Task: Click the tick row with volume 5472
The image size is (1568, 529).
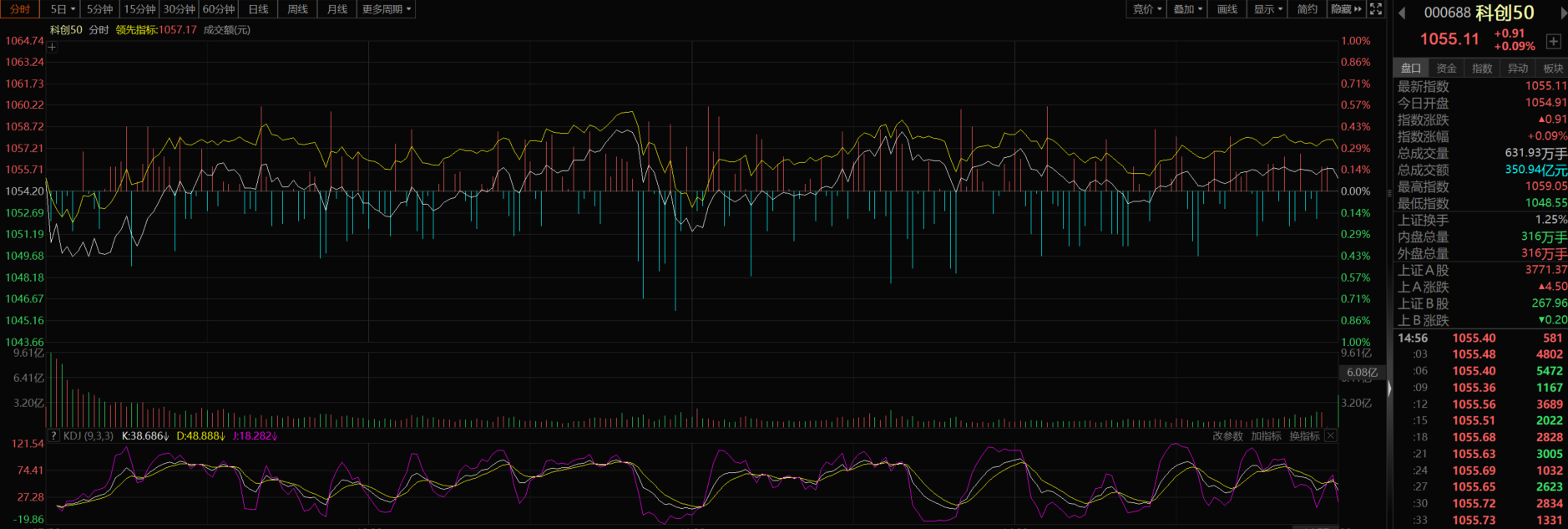Action: point(1481,371)
